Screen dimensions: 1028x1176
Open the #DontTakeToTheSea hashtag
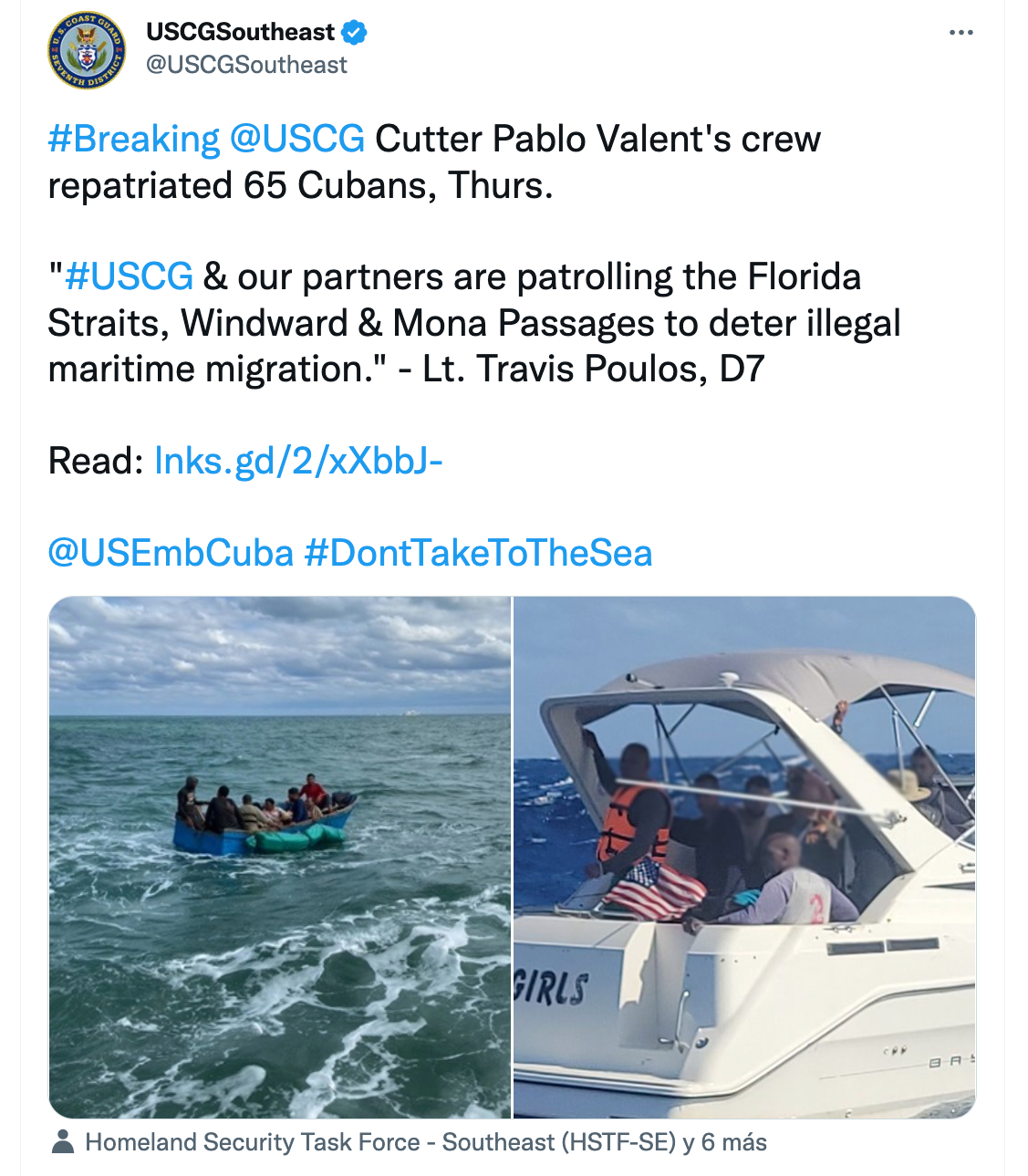click(478, 553)
